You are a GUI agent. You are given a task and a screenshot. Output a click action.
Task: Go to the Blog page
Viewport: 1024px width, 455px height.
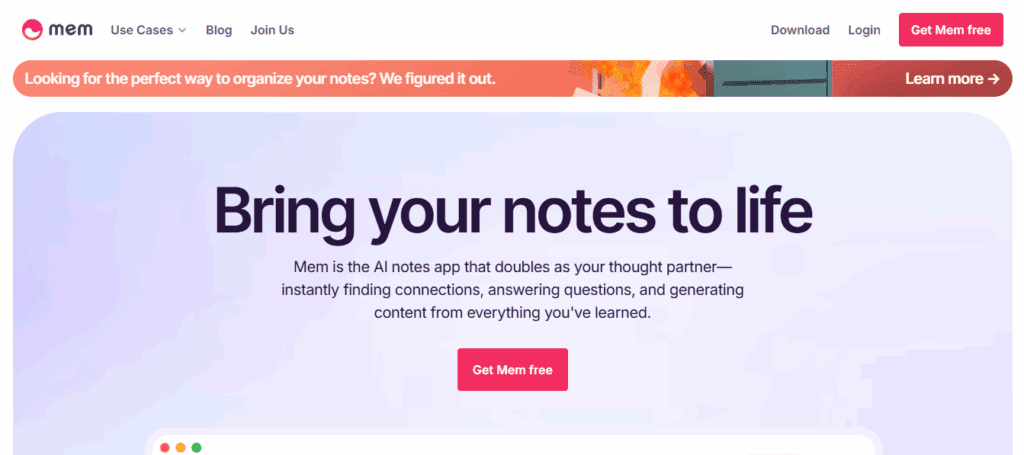pos(219,30)
